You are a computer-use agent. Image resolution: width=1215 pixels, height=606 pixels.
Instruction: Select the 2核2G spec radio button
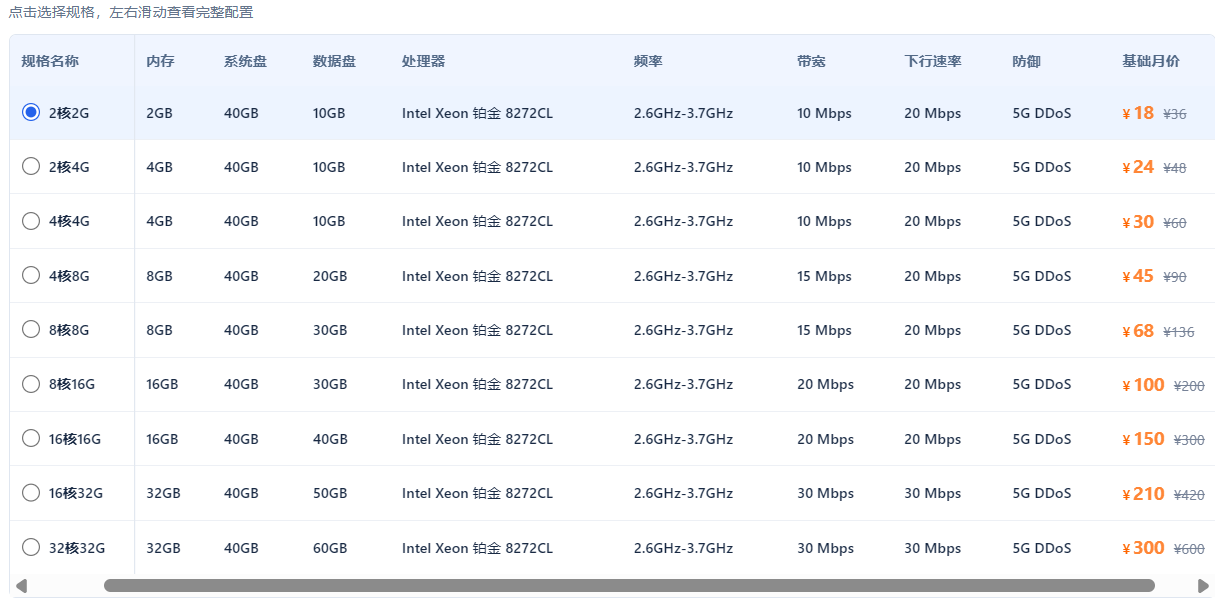click(x=31, y=113)
